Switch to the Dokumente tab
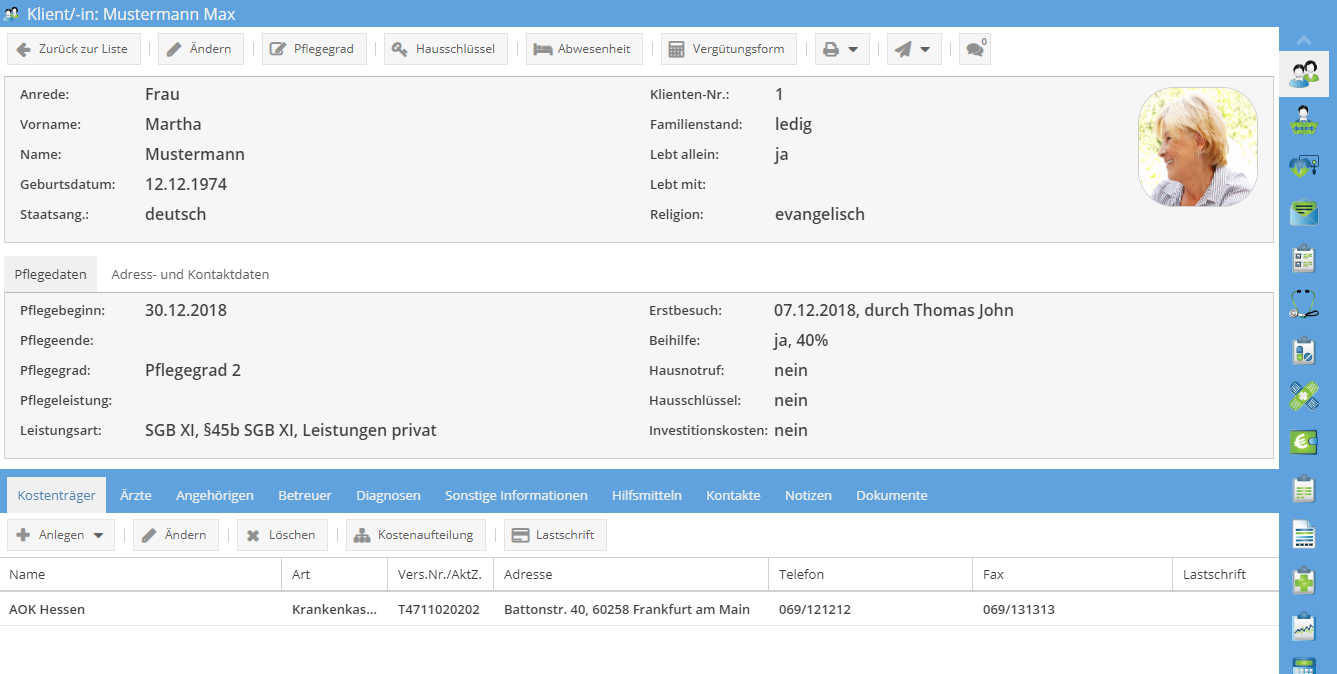Screen dimensions: 1337x674 pos(892,495)
